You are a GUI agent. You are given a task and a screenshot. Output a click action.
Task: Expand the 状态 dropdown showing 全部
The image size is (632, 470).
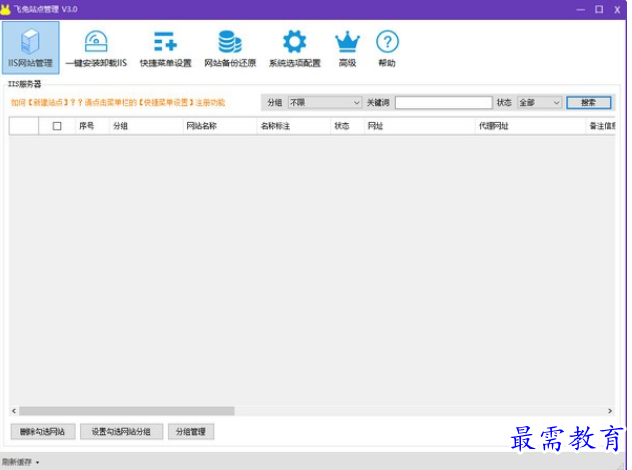point(540,102)
